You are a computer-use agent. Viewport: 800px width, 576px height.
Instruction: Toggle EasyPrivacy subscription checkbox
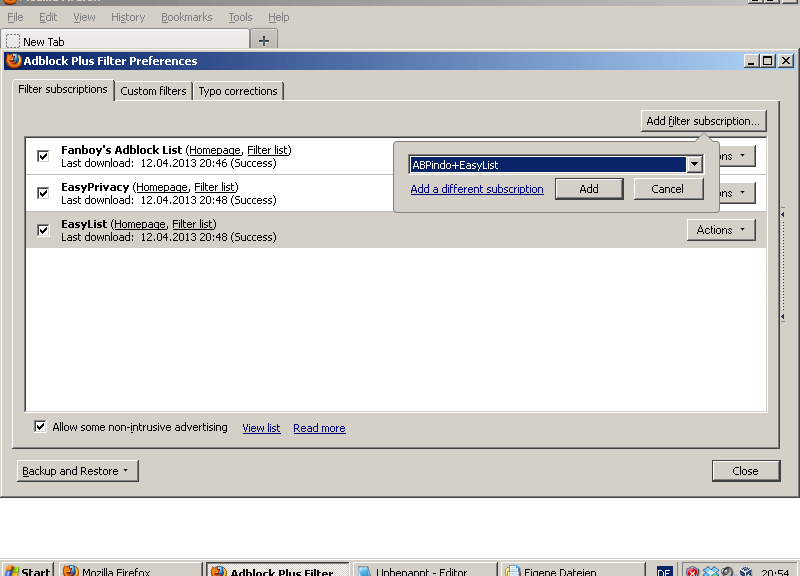click(x=43, y=193)
